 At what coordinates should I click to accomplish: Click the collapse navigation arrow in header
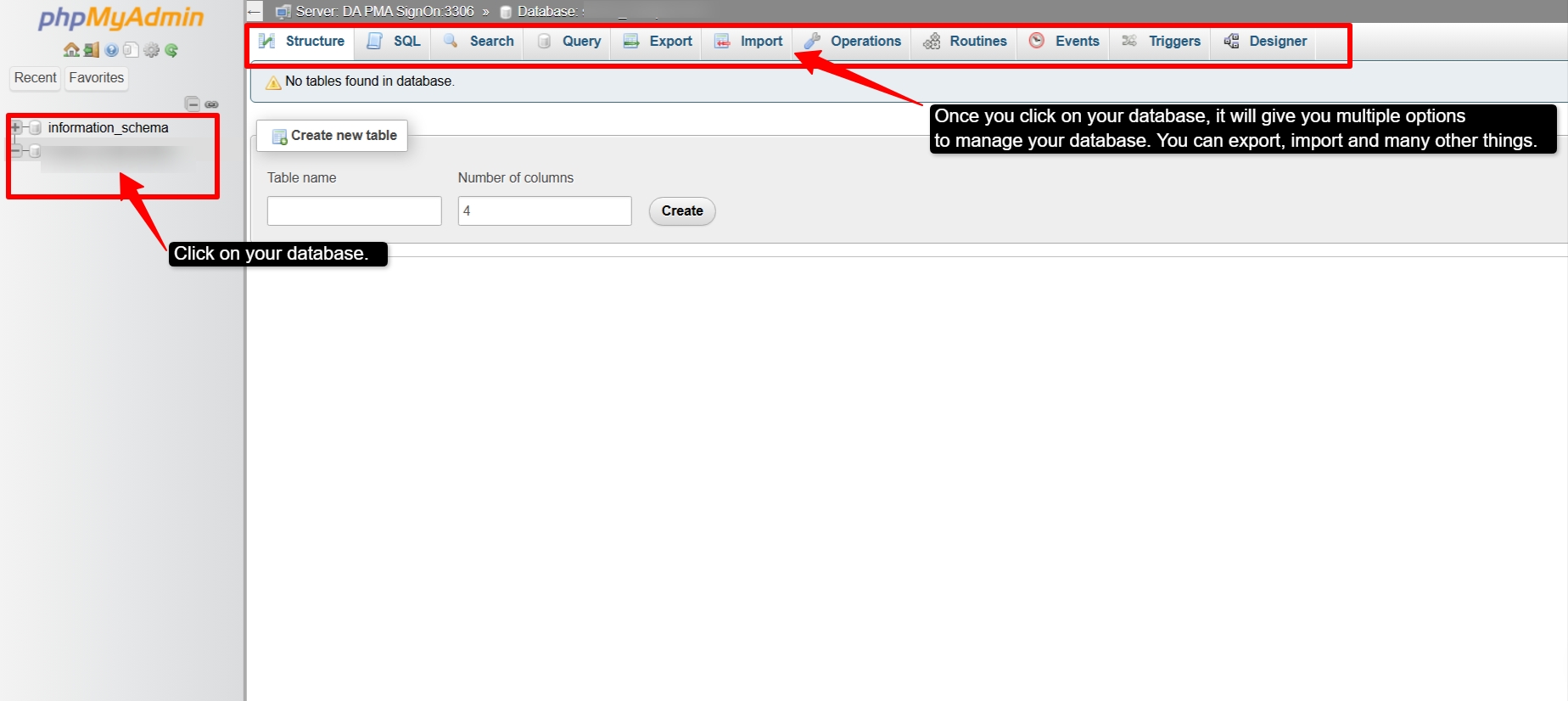tap(255, 12)
